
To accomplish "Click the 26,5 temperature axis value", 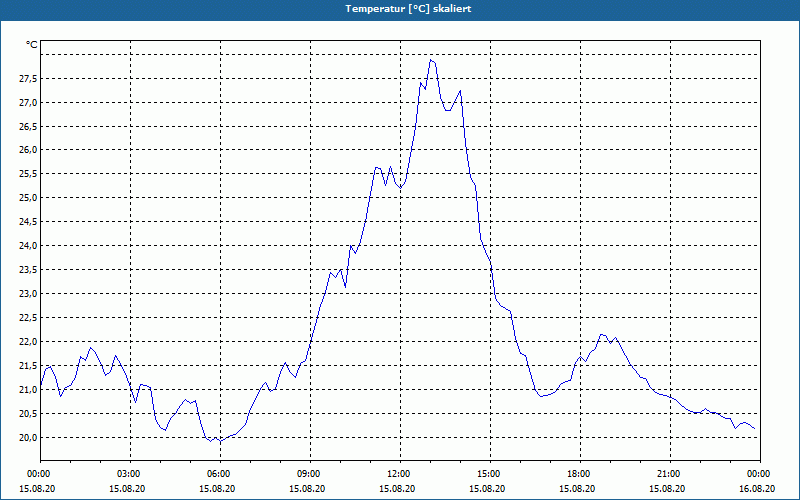I will click(x=29, y=127).
